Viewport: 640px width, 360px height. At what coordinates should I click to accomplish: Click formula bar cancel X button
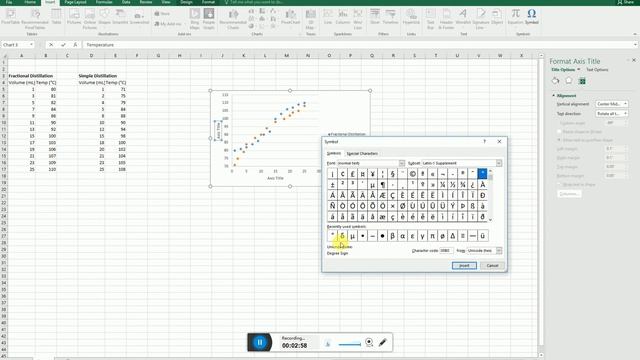(x=51, y=44)
